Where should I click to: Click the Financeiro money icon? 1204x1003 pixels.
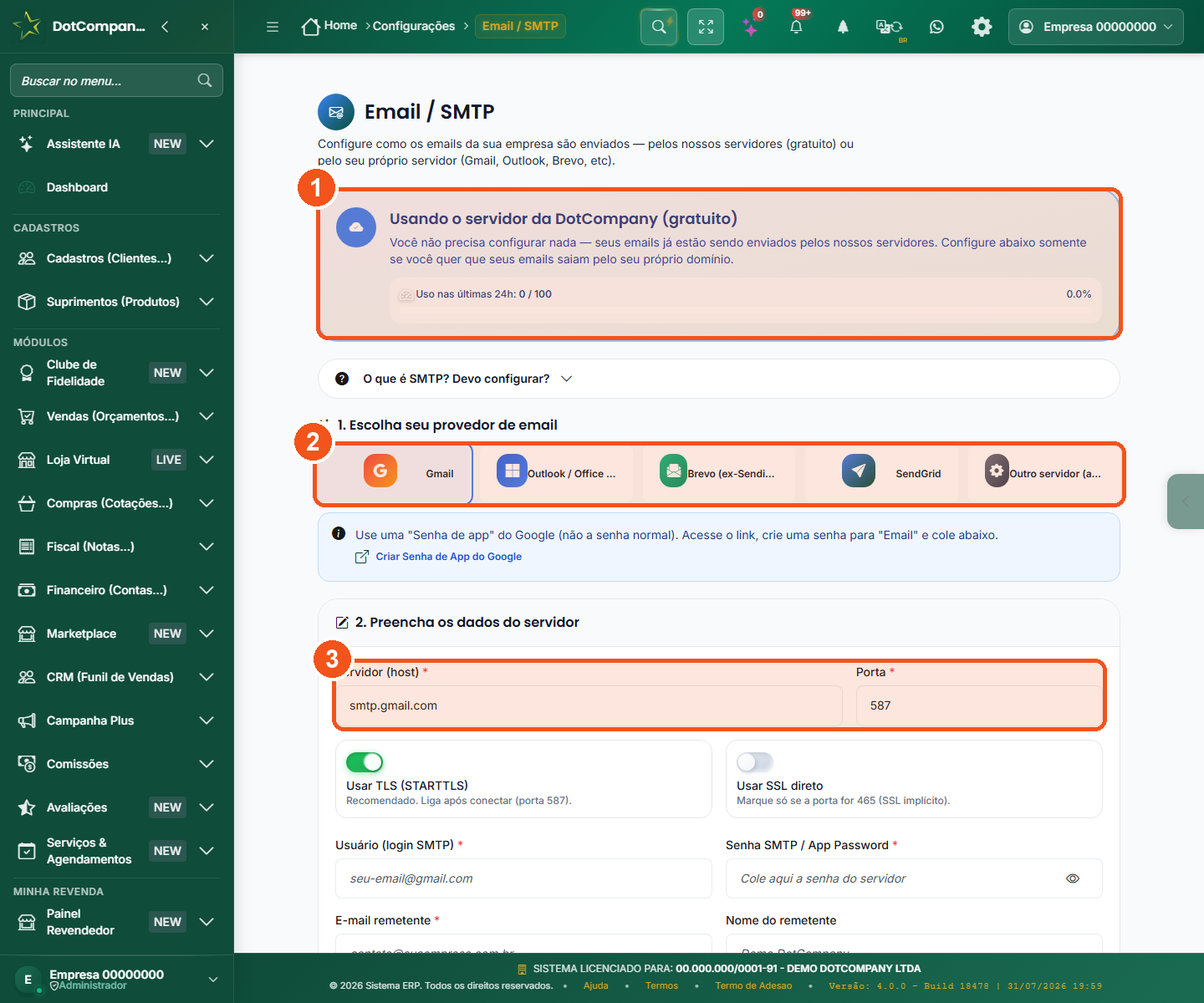point(27,590)
